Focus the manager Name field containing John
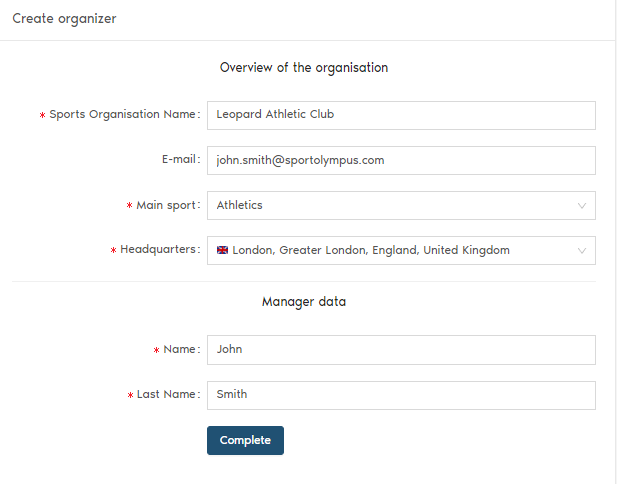This screenshot has height=484, width=617. (x=400, y=350)
